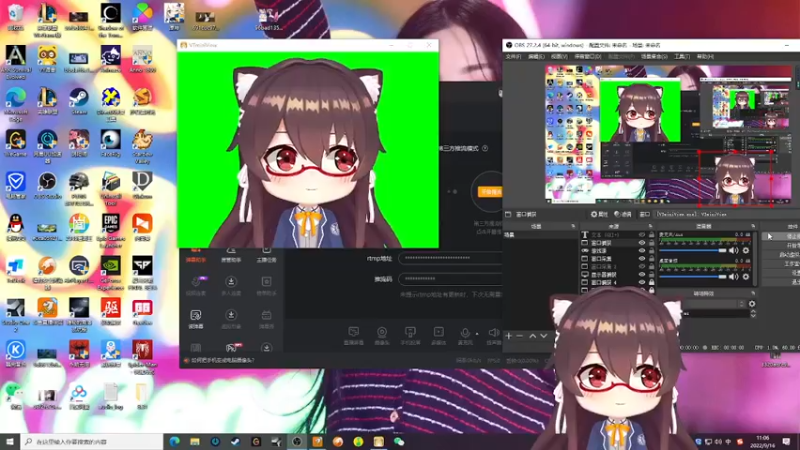The width and height of the screenshot is (800, 450).
Task: Open the Recycle Bin desktop icon
Action: 16,17
